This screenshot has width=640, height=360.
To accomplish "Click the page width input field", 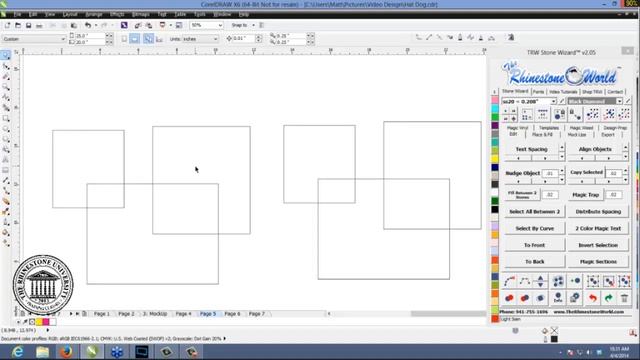I will click(90, 36).
